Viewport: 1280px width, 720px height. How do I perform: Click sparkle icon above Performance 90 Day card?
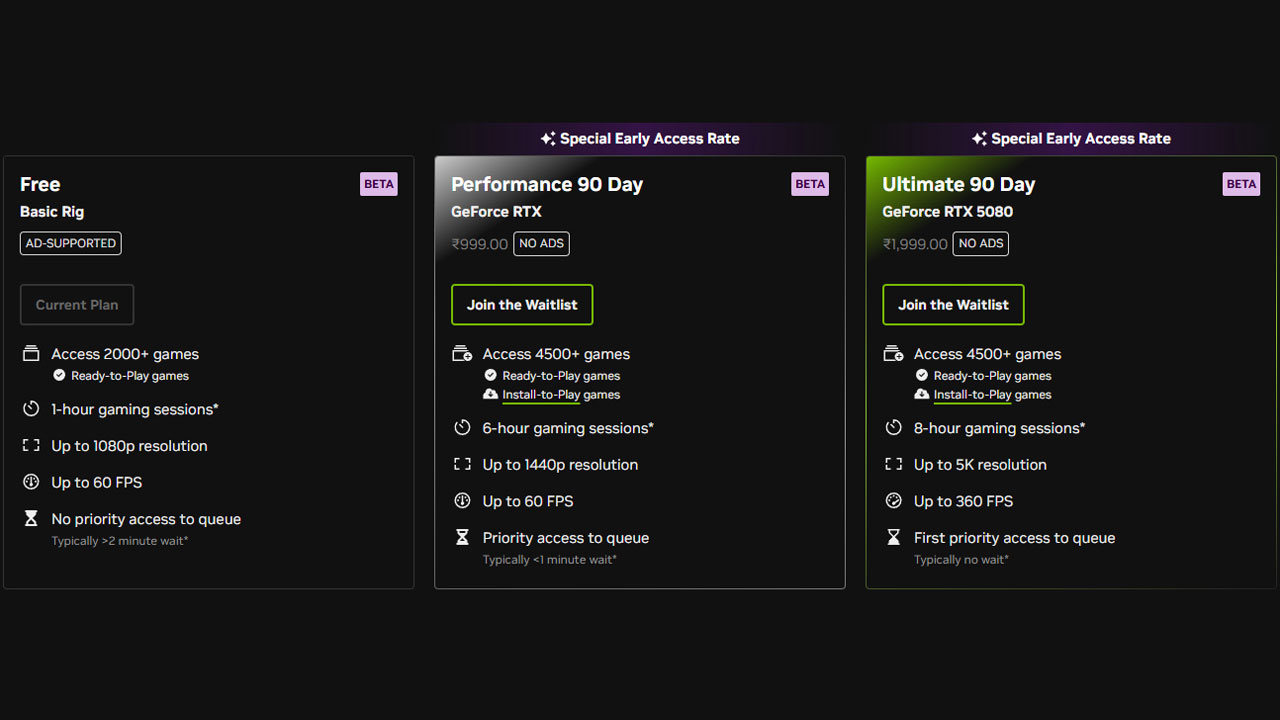[547, 139]
